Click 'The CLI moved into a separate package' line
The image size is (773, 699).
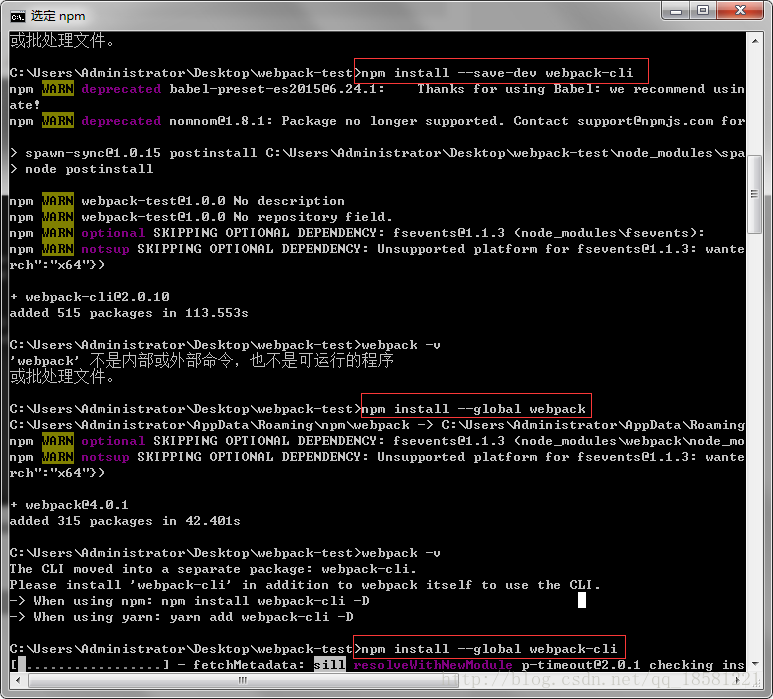pos(213,569)
